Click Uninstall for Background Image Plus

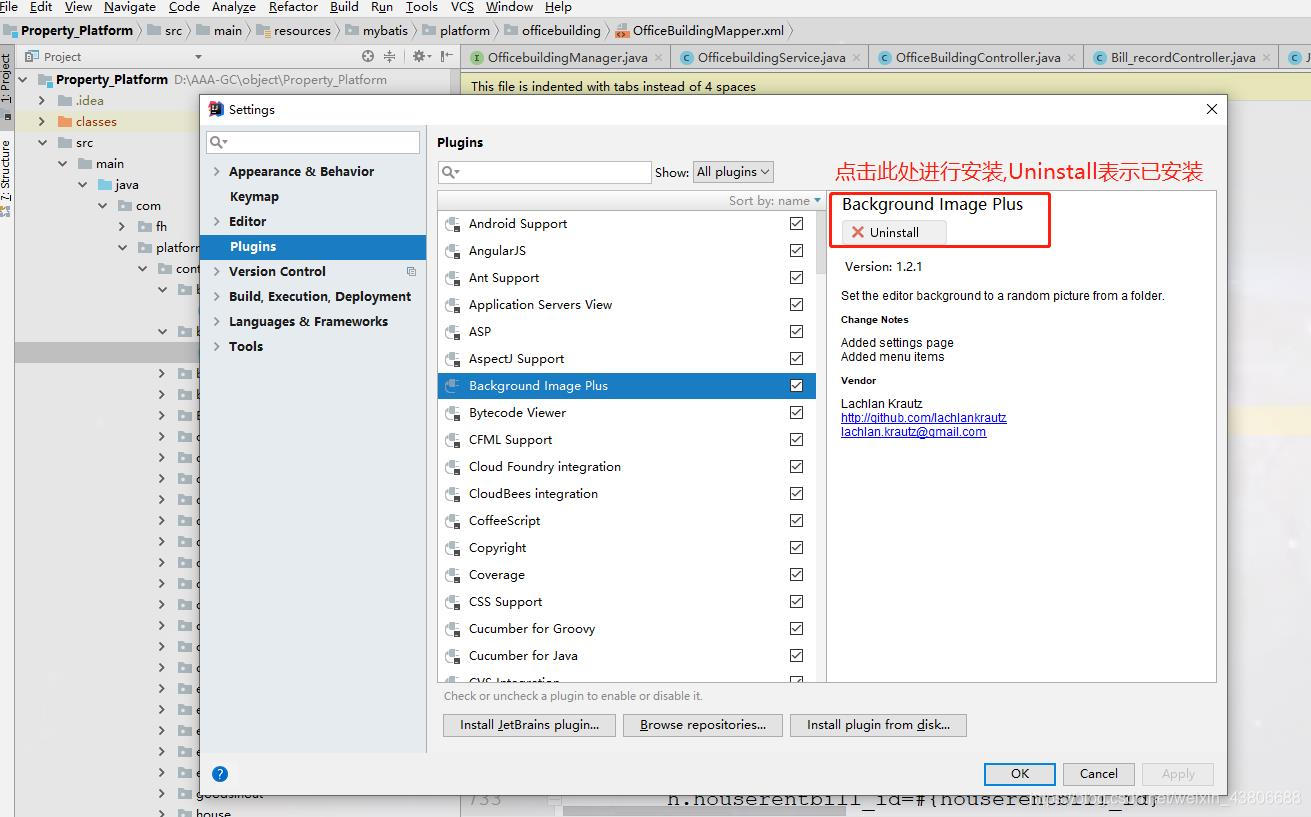[894, 232]
